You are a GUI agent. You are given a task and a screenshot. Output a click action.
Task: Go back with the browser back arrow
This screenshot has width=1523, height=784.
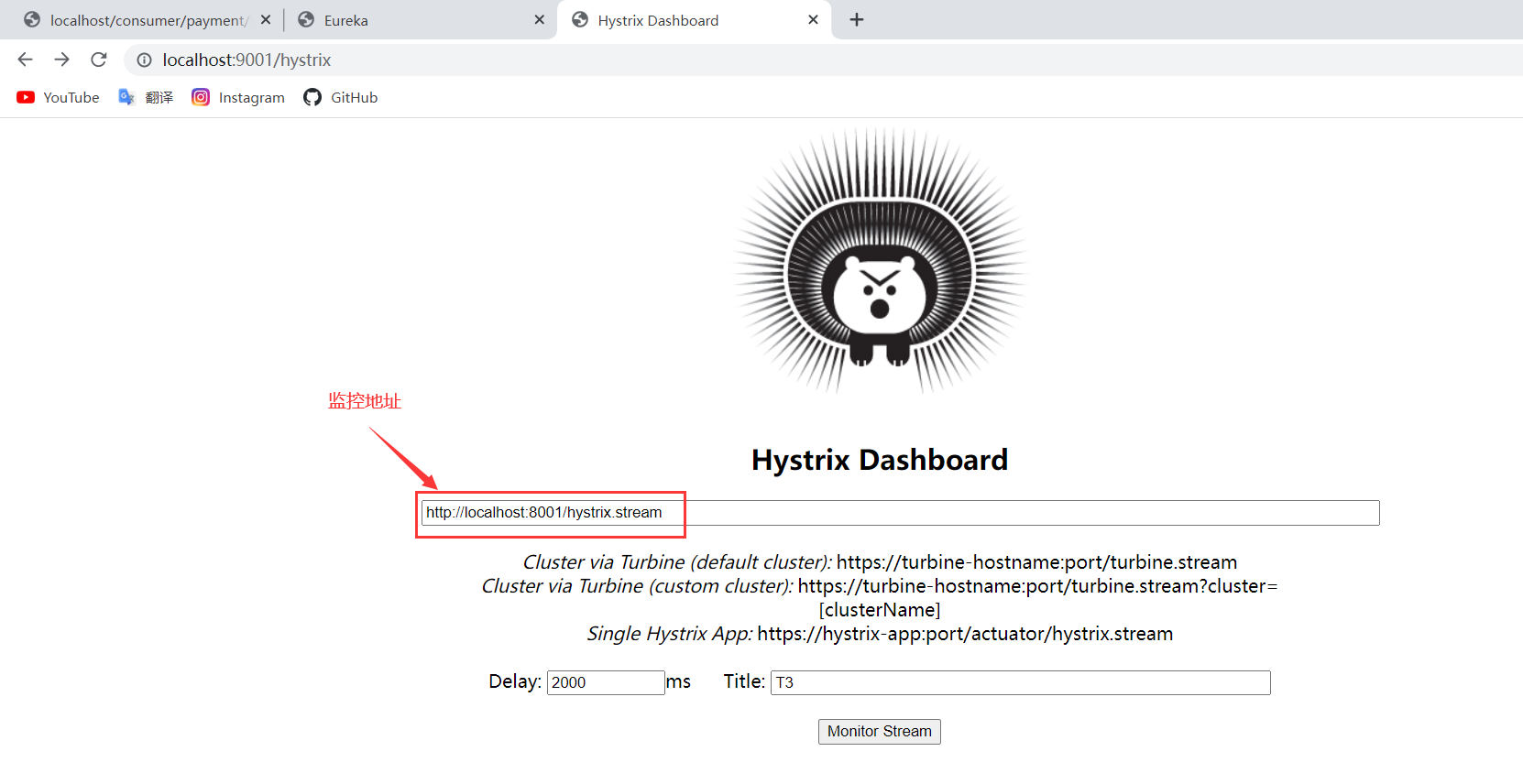(x=25, y=60)
